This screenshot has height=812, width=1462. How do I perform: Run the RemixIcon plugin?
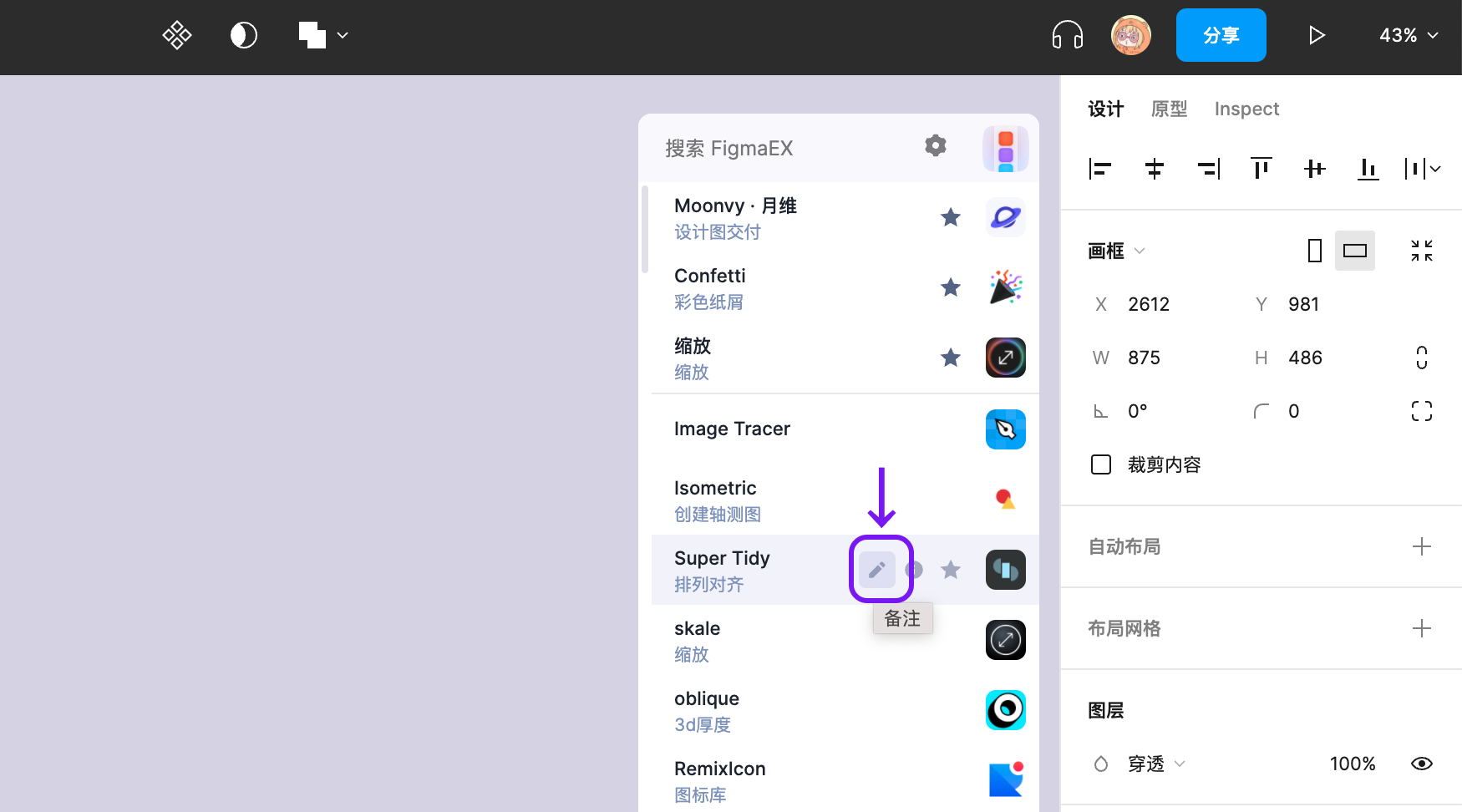[845, 780]
